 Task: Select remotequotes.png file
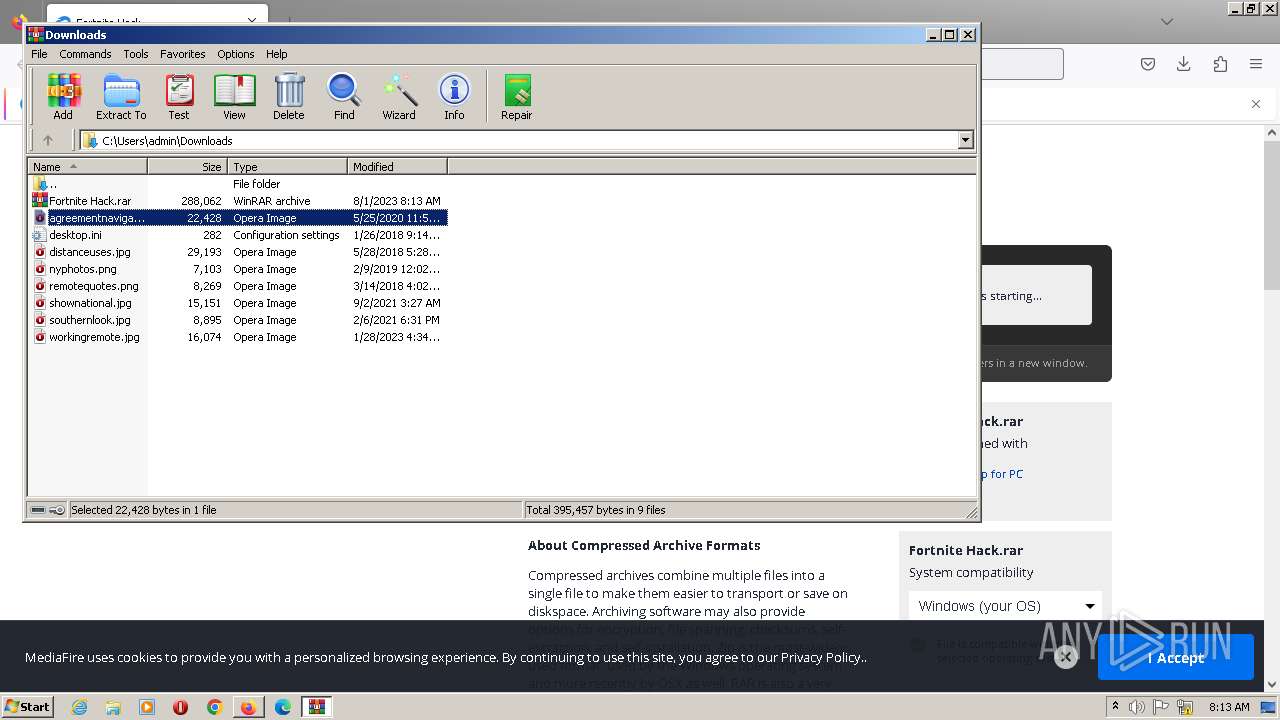pos(238,286)
